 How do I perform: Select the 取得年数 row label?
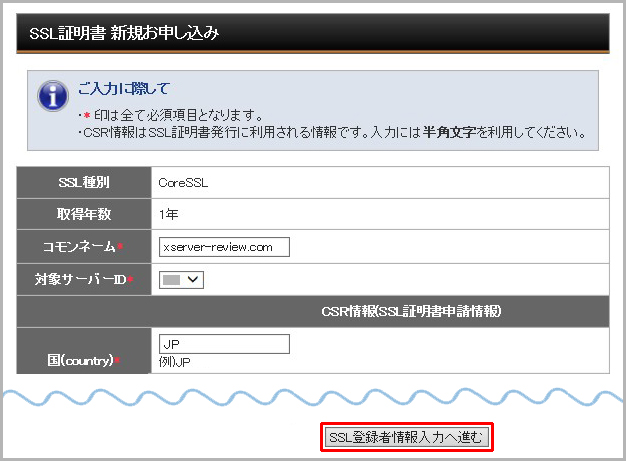point(83,215)
